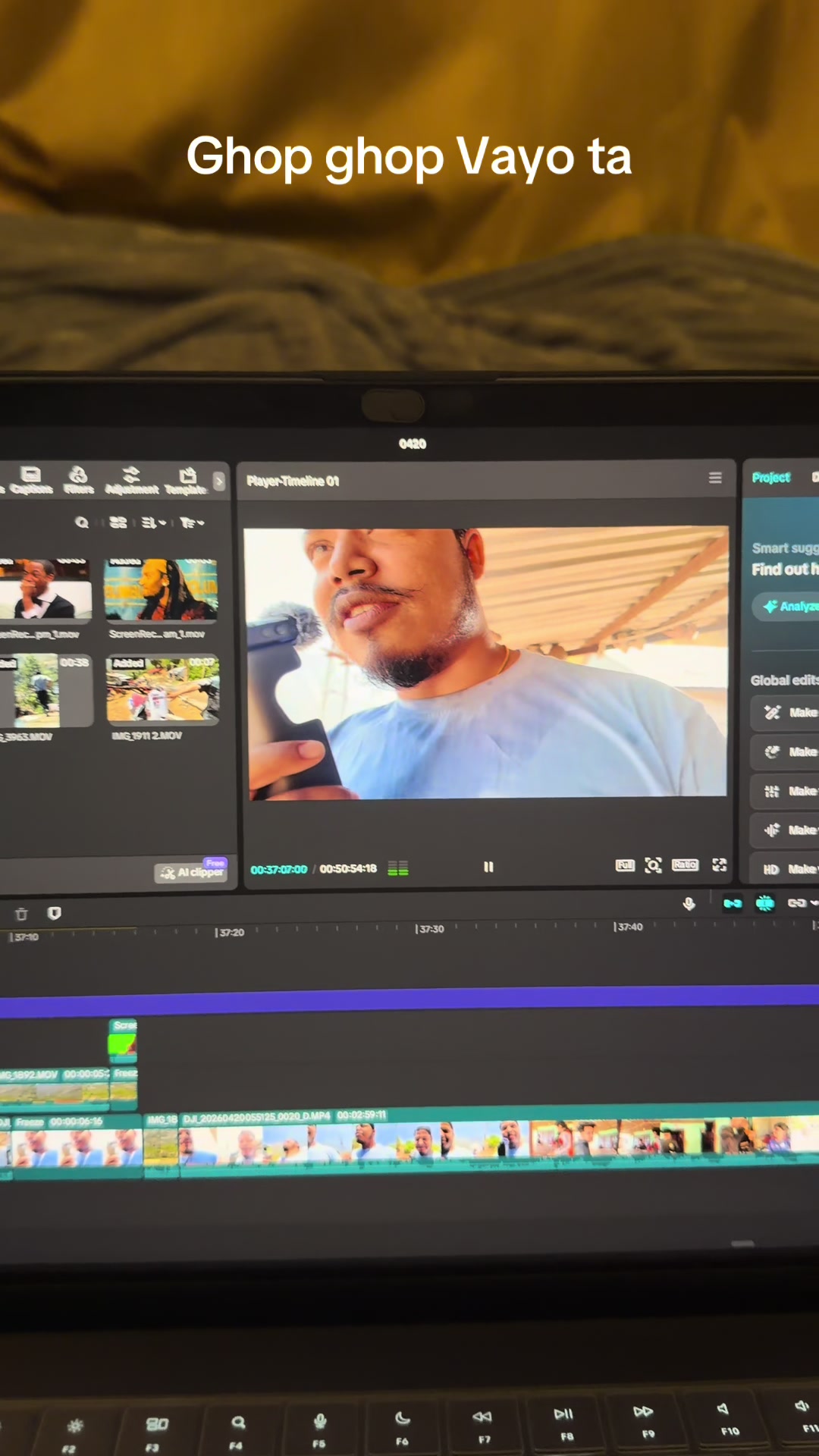Select the purple adjustment track bar

coord(409,1001)
